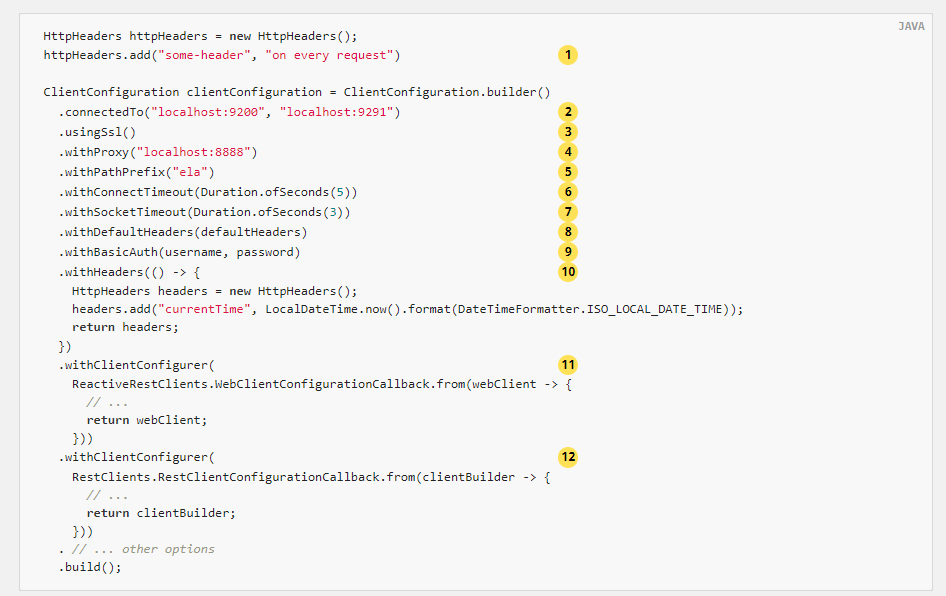
Task: Click 'ReactiveRestClients.WebClientConfigurationCallback.from' text
Action: [269, 384]
